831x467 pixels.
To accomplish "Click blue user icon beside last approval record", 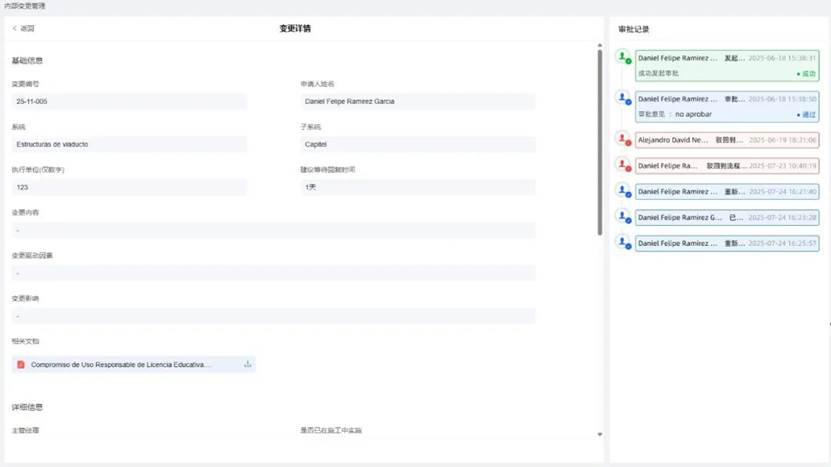I will pos(624,243).
